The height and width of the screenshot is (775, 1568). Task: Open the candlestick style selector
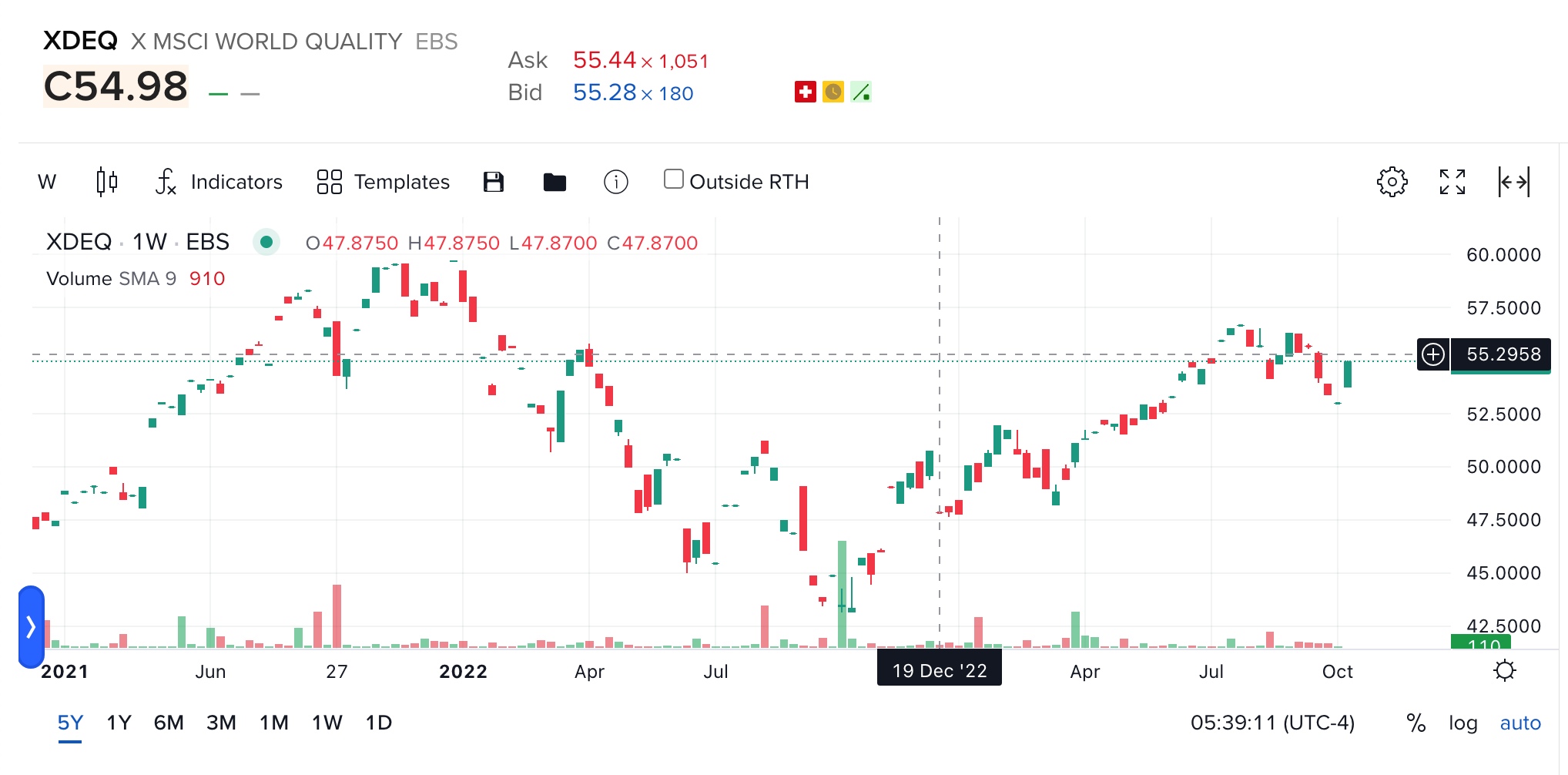click(108, 182)
